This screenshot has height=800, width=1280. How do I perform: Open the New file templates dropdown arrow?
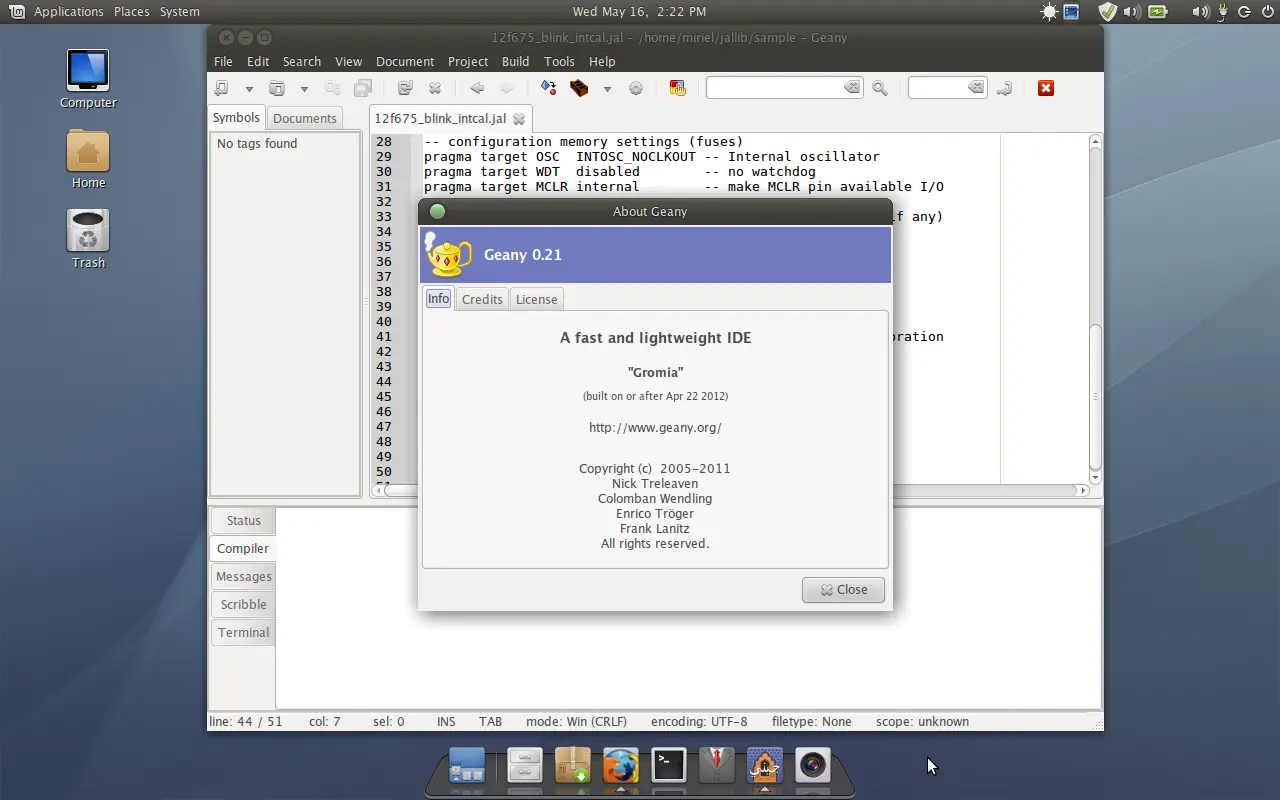pyautogui.click(x=249, y=89)
